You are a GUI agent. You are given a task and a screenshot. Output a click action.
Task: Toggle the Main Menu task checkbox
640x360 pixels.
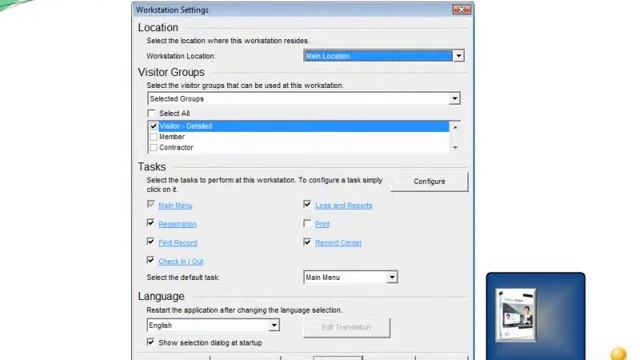(x=151, y=204)
